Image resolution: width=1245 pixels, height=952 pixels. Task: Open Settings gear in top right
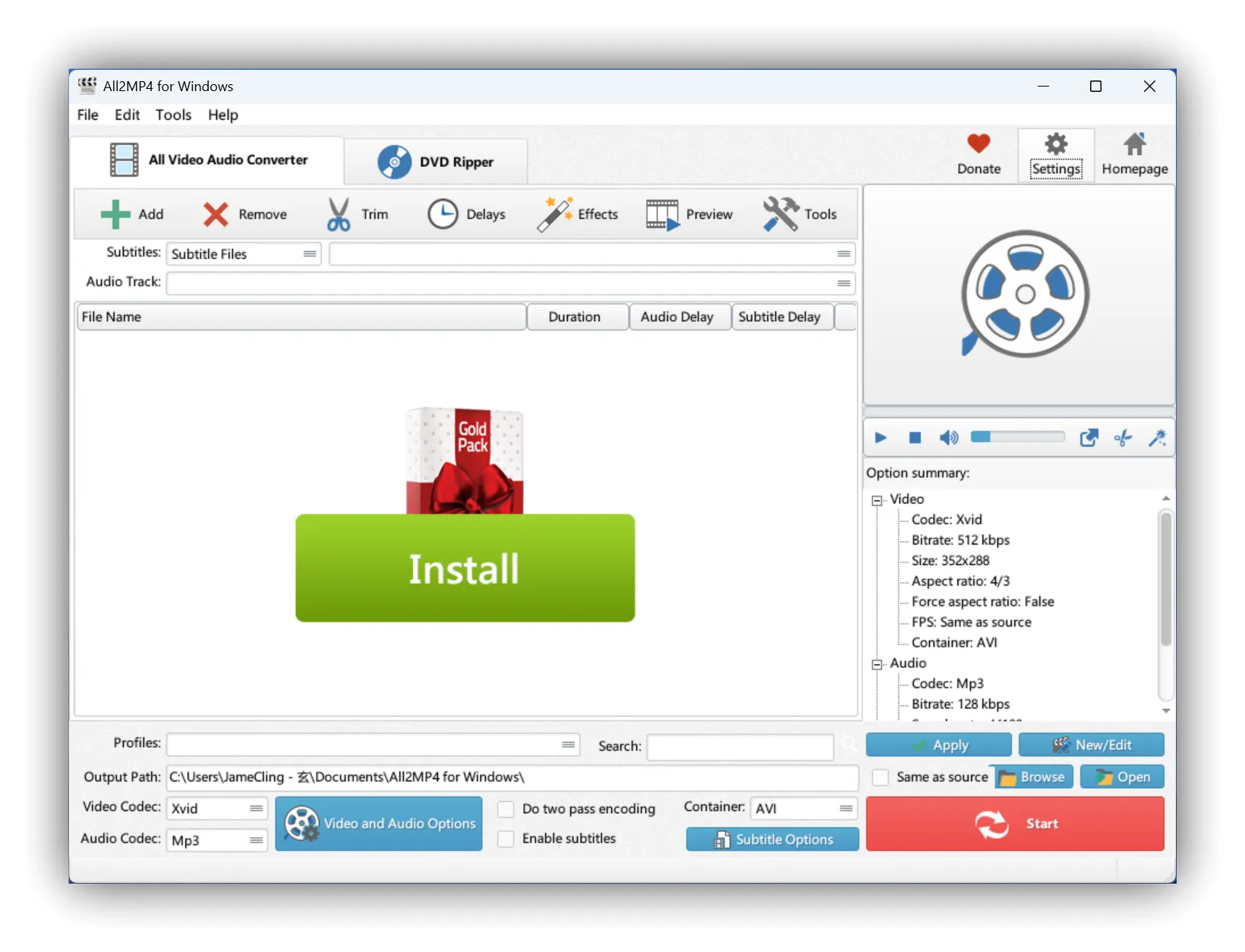tap(1056, 144)
